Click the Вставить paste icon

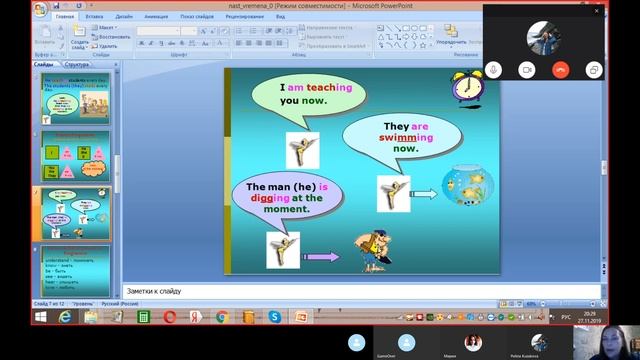pyautogui.click(x=45, y=32)
